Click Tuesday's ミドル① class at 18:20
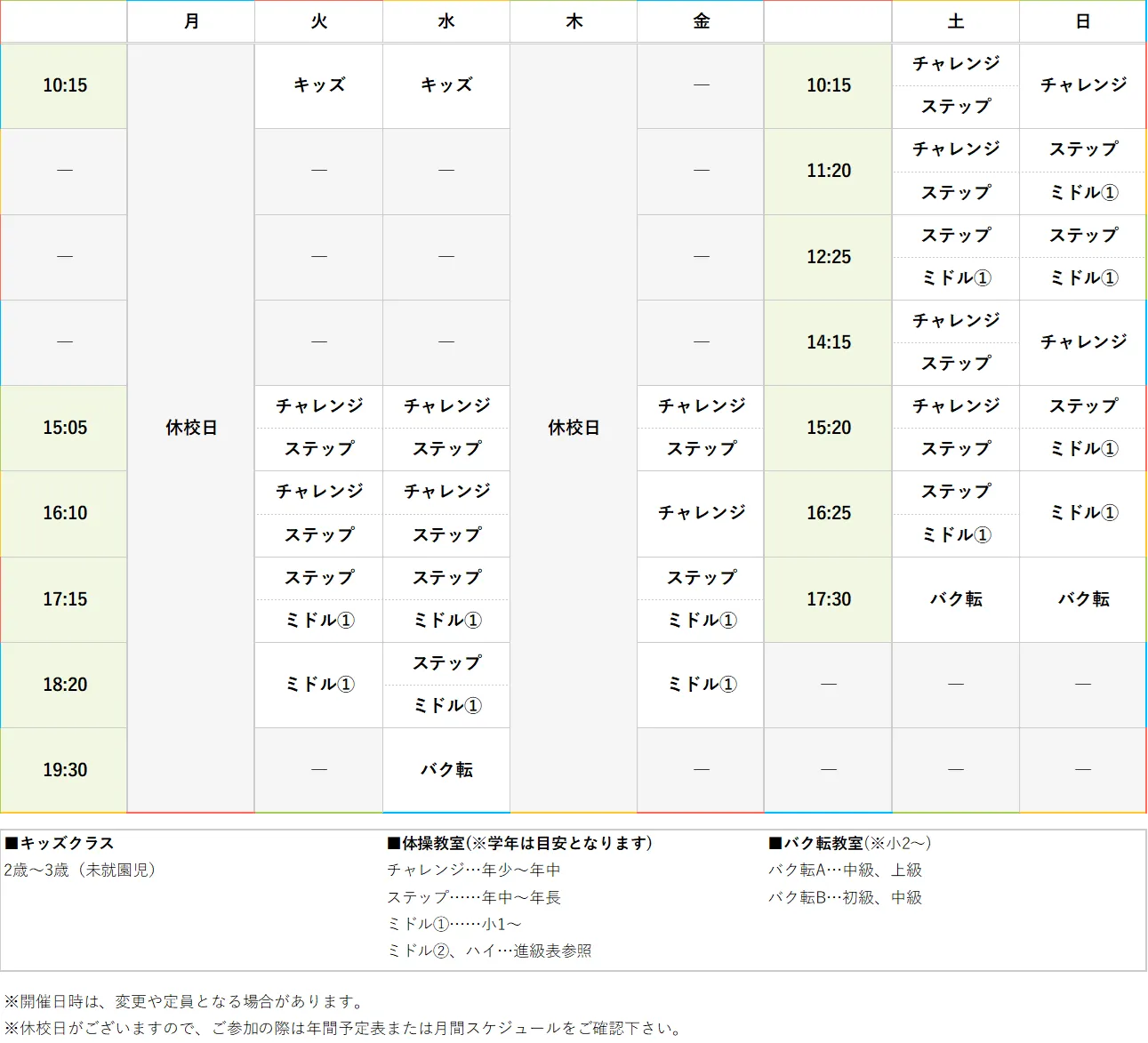This screenshot has height=1043, width=1148. coord(319,685)
